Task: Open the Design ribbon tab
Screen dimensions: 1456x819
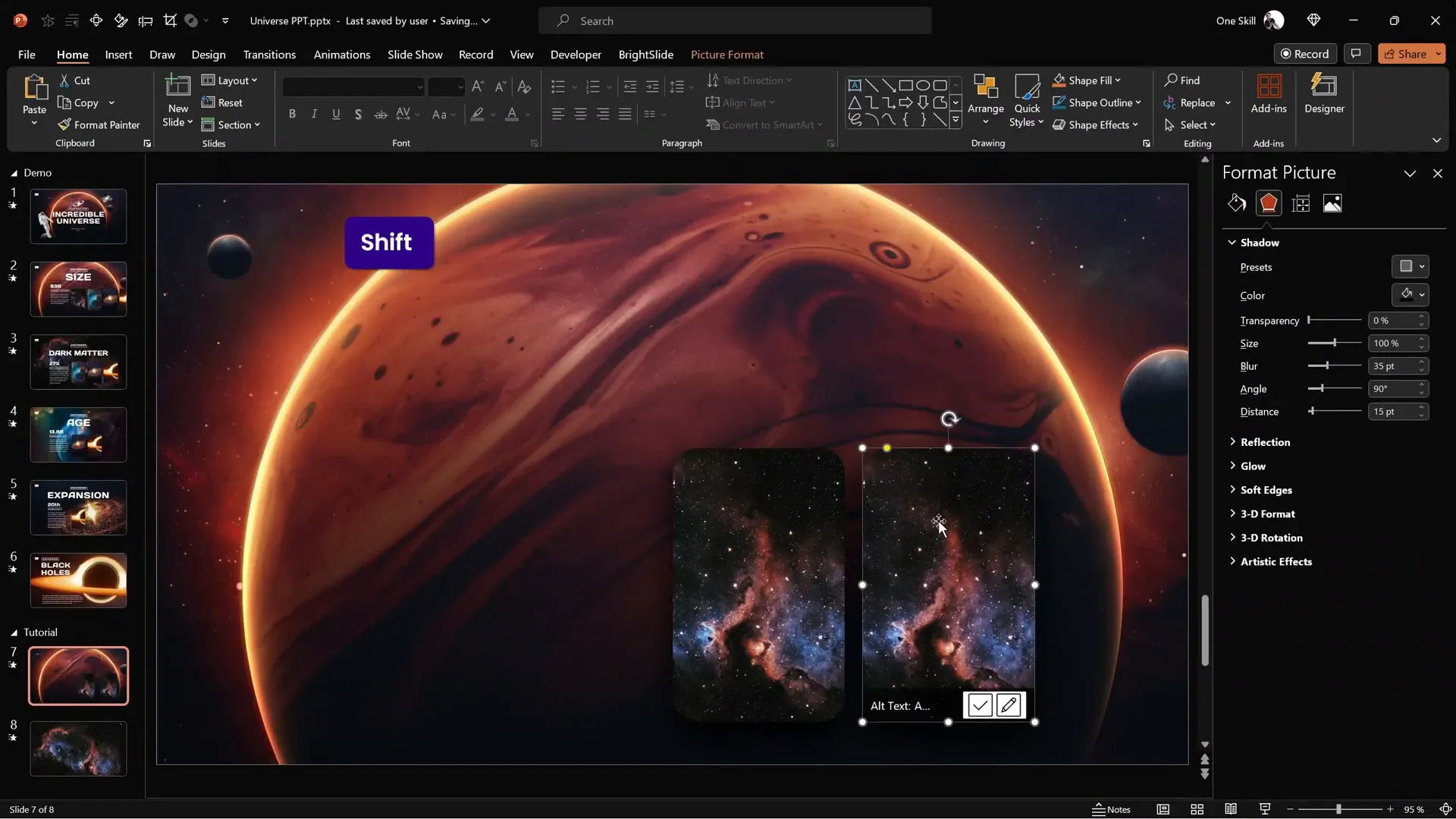Action: point(209,55)
